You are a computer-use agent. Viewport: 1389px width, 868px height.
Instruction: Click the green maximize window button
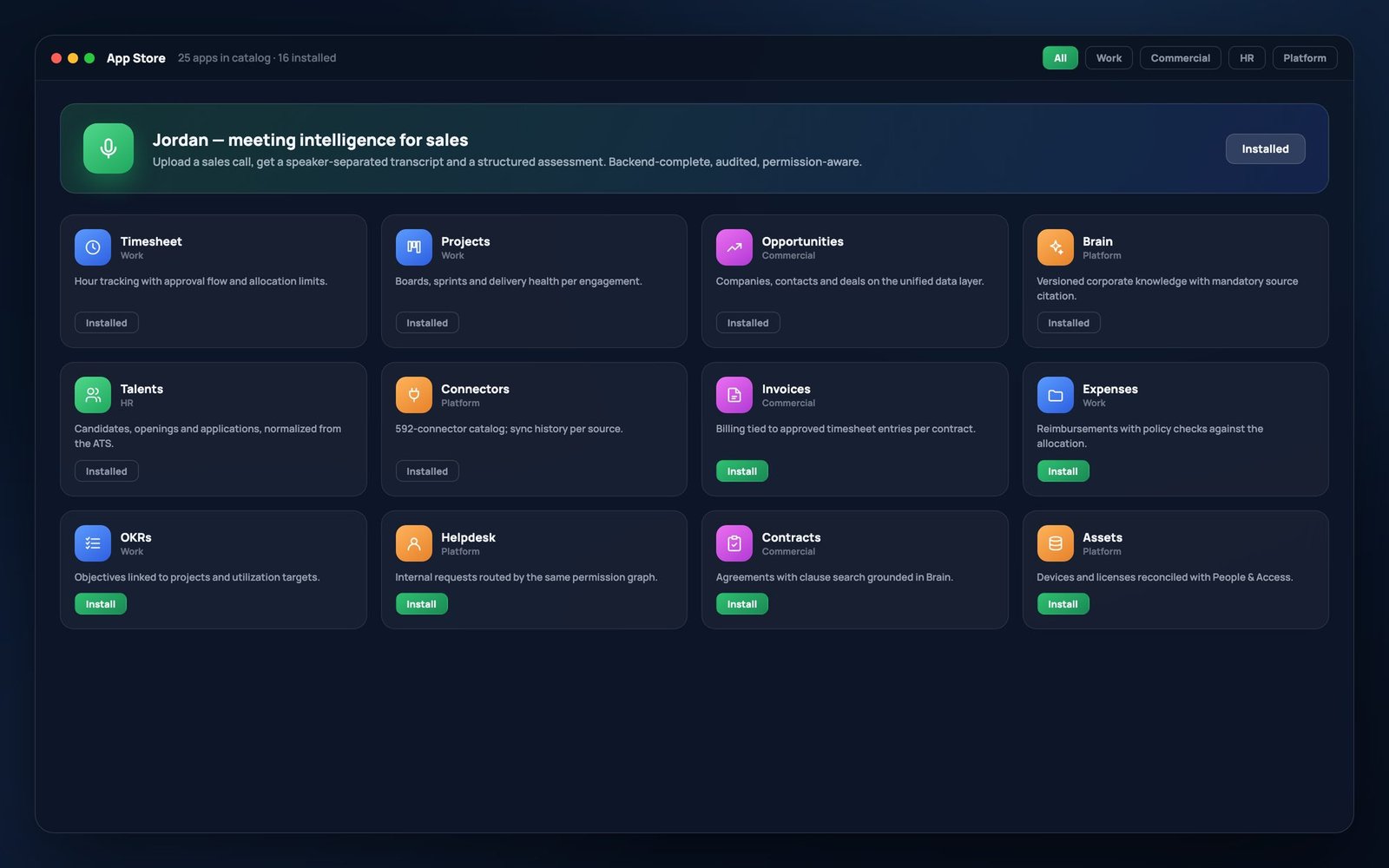coord(89,58)
